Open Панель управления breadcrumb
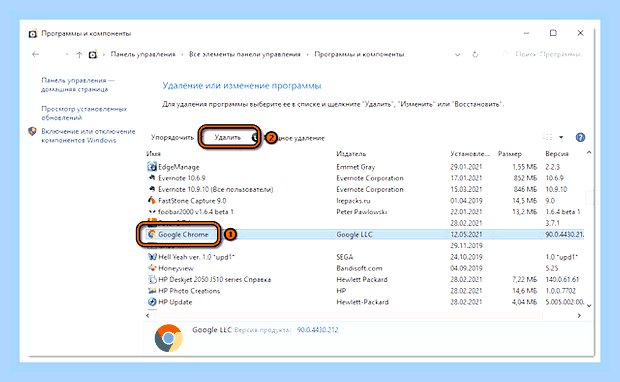This screenshot has height=382, width=620. [143, 54]
